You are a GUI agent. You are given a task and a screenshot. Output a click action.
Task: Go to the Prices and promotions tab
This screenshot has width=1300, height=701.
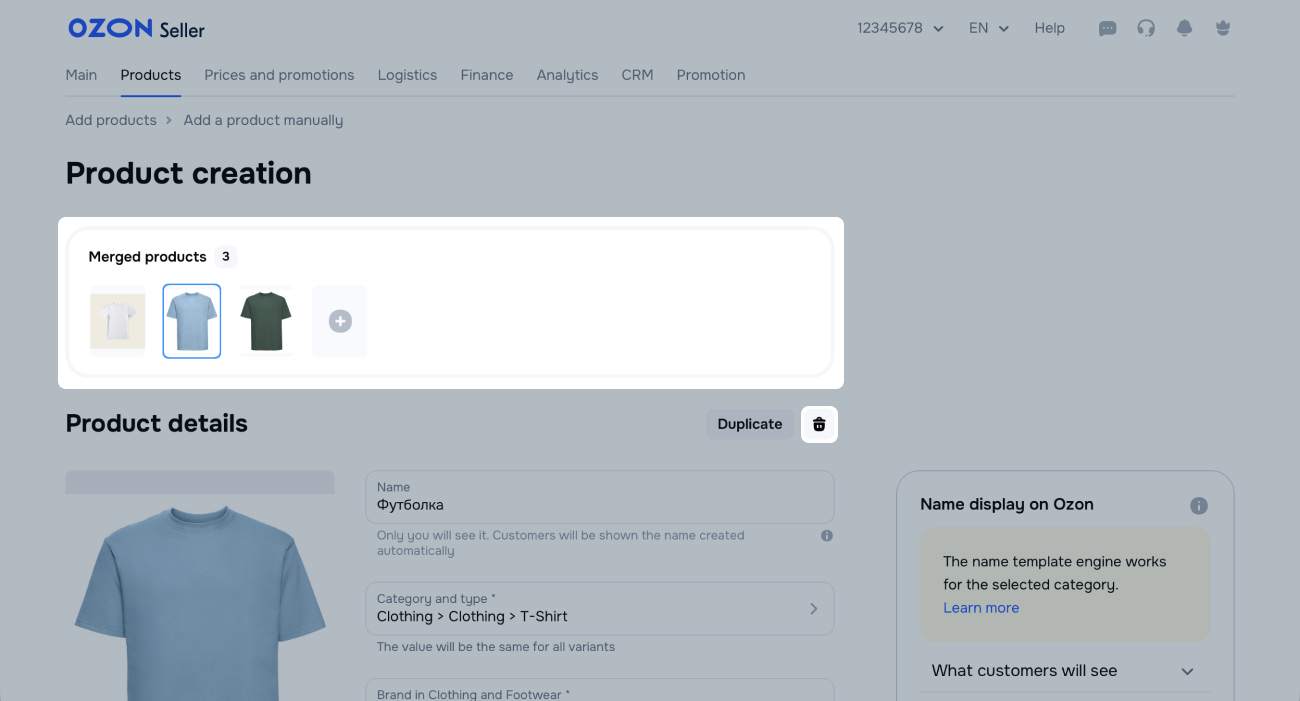pos(279,75)
